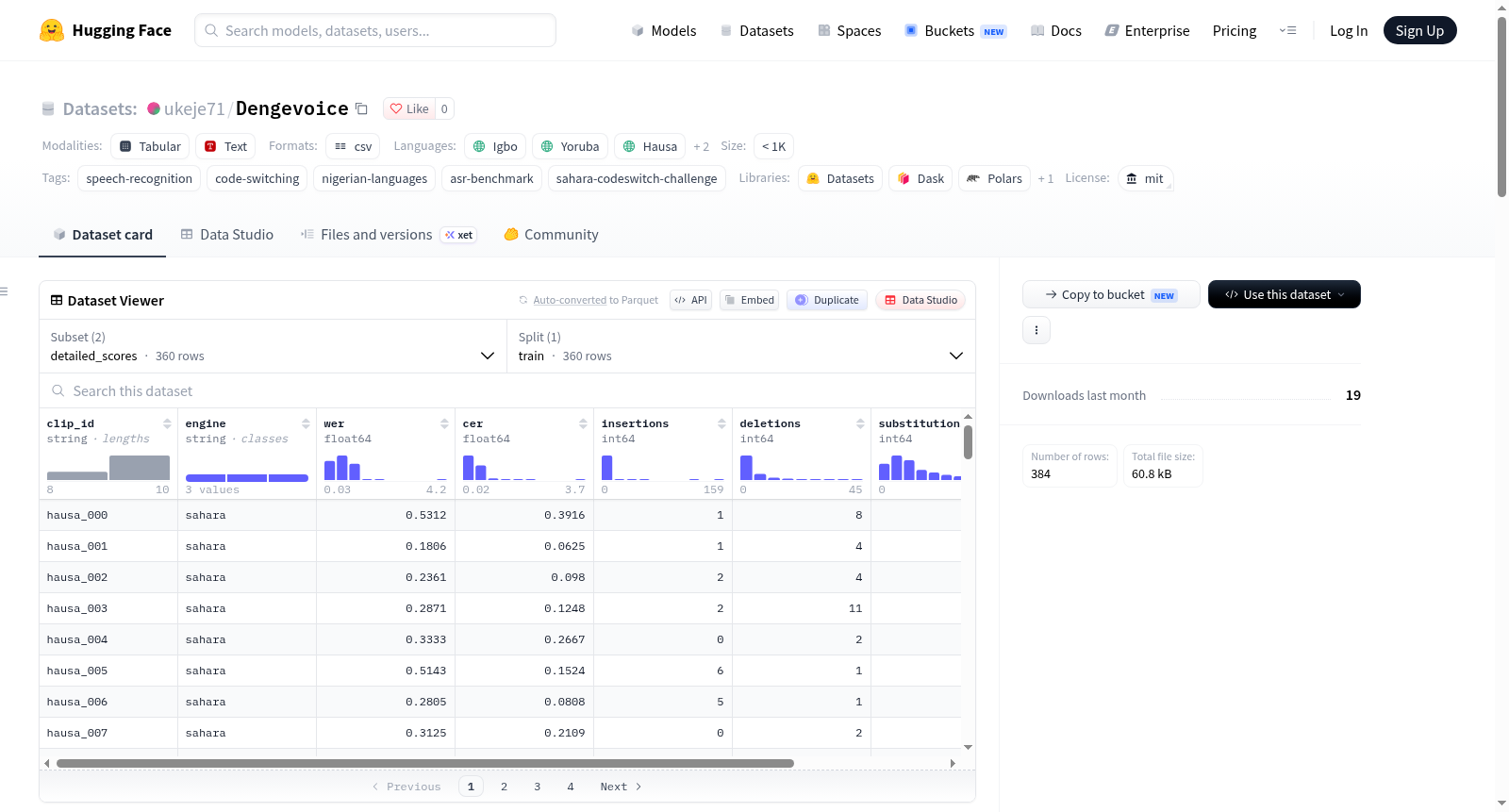
Task: Select the Yoruba language tag
Action: click(570, 146)
